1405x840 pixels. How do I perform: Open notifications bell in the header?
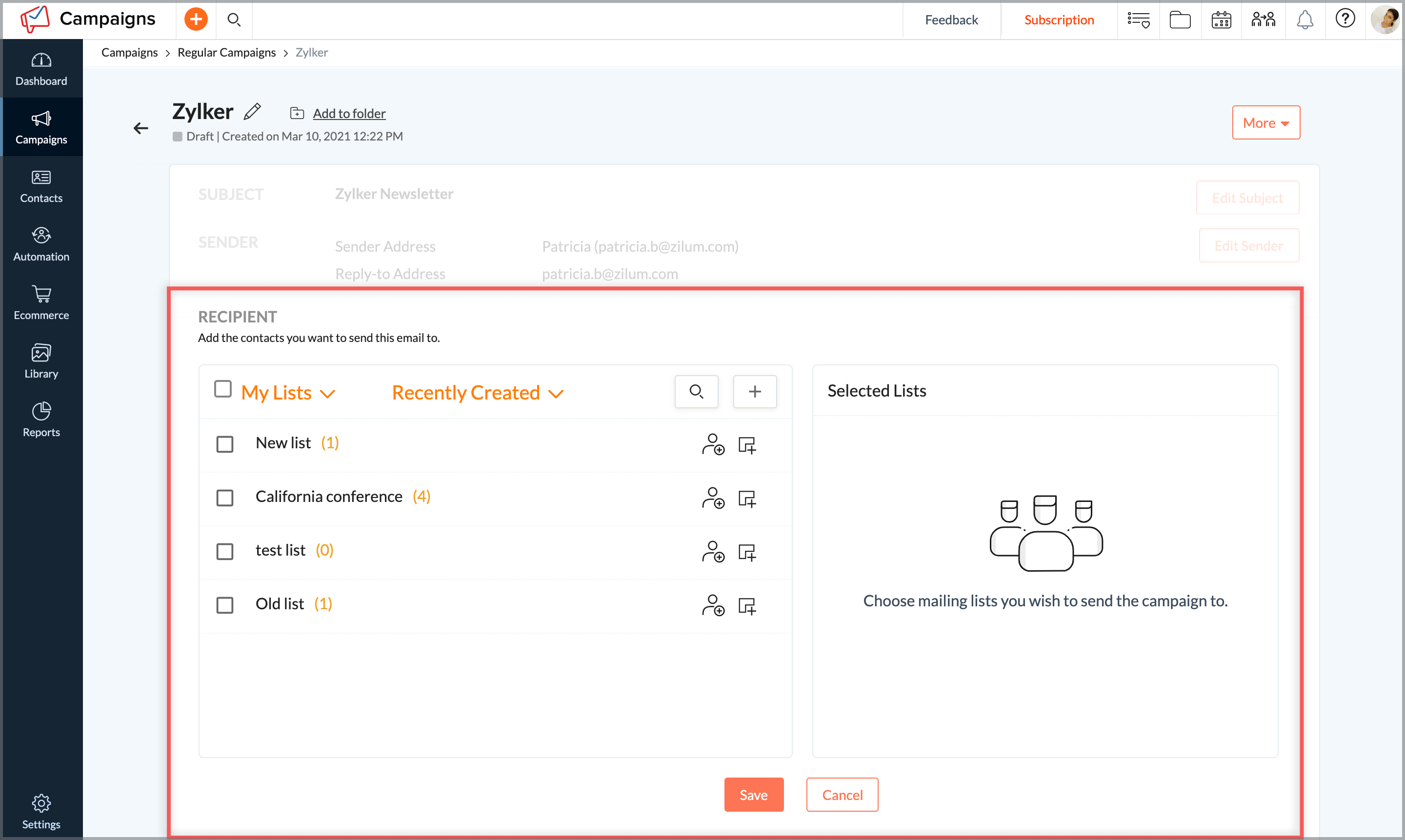pos(1305,19)
